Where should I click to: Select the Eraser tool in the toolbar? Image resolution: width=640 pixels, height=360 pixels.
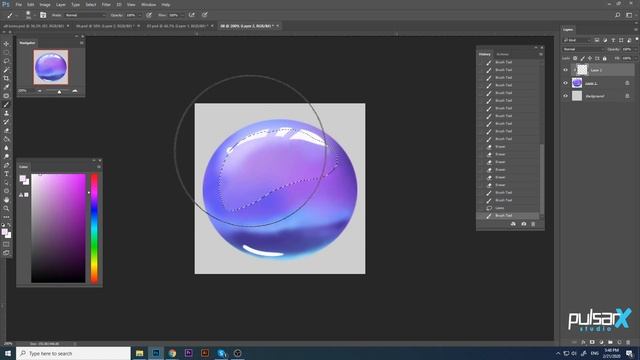(6, 131)
